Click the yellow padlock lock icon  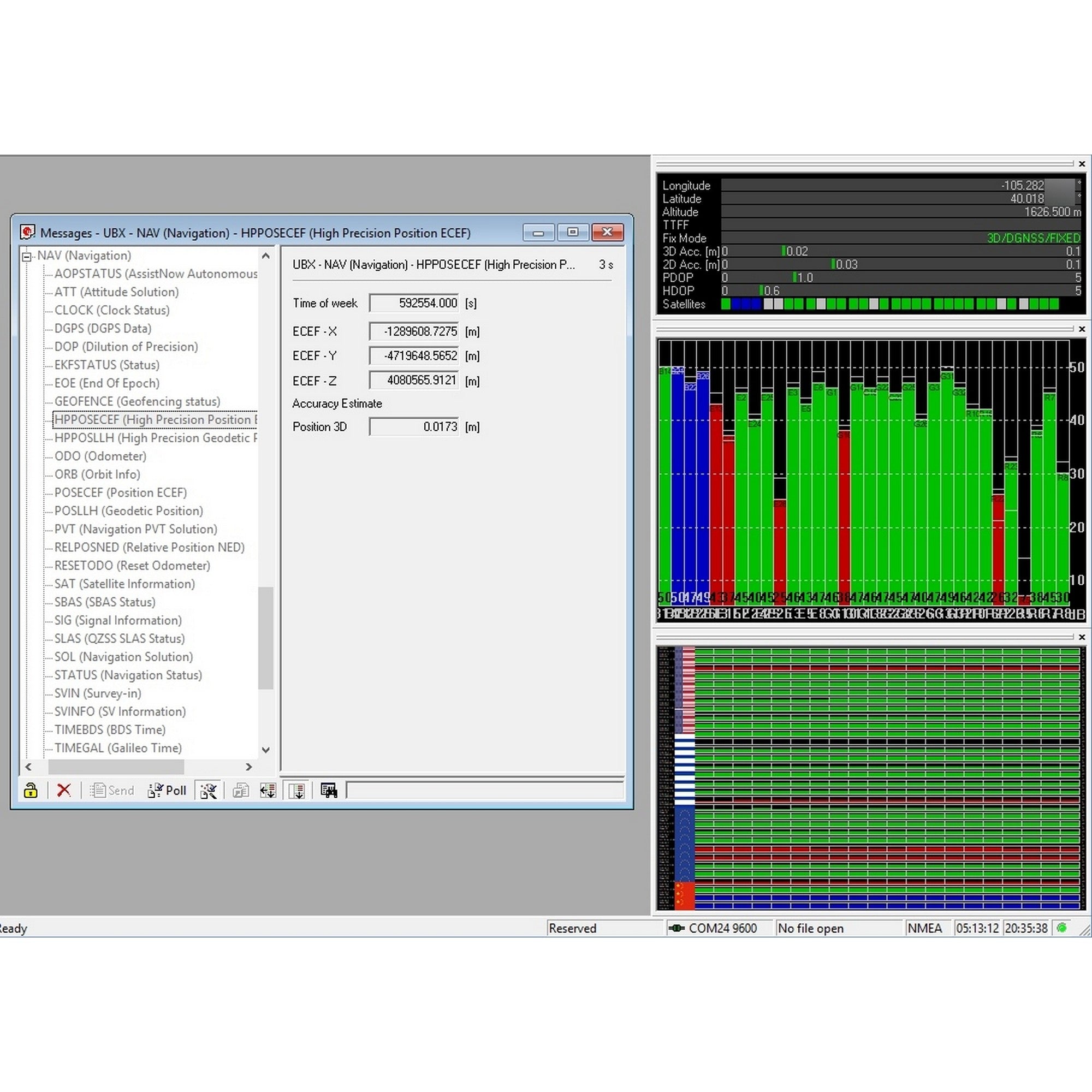(31, 790)
